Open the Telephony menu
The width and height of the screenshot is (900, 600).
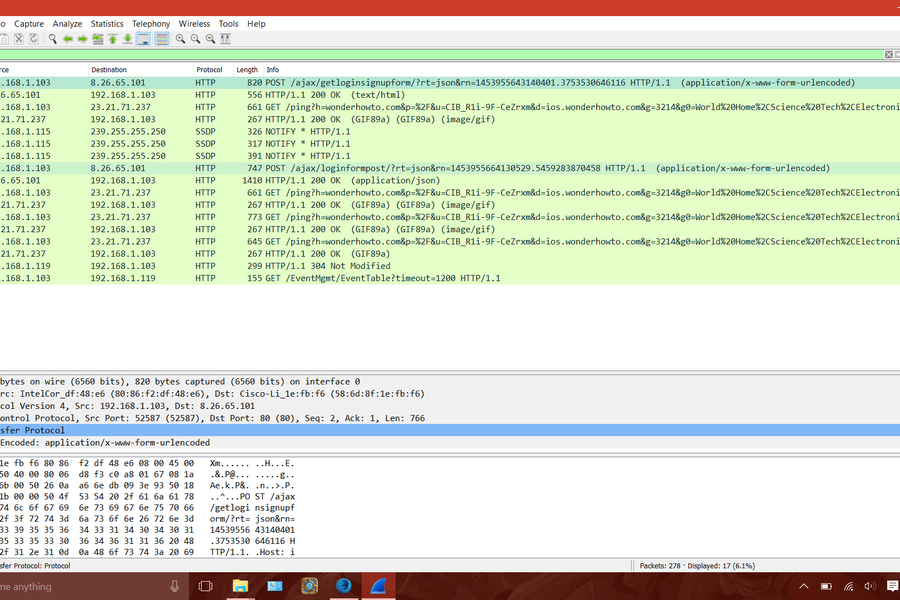point(151,24)
